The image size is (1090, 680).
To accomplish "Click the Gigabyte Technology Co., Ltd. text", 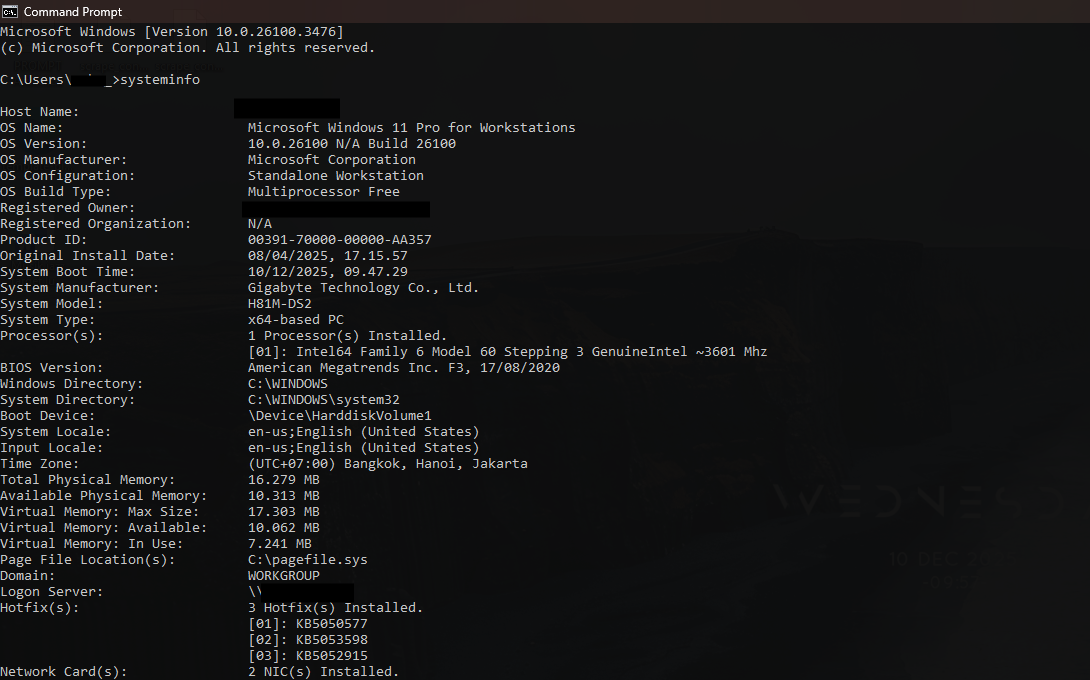I will tap(363, 288).
